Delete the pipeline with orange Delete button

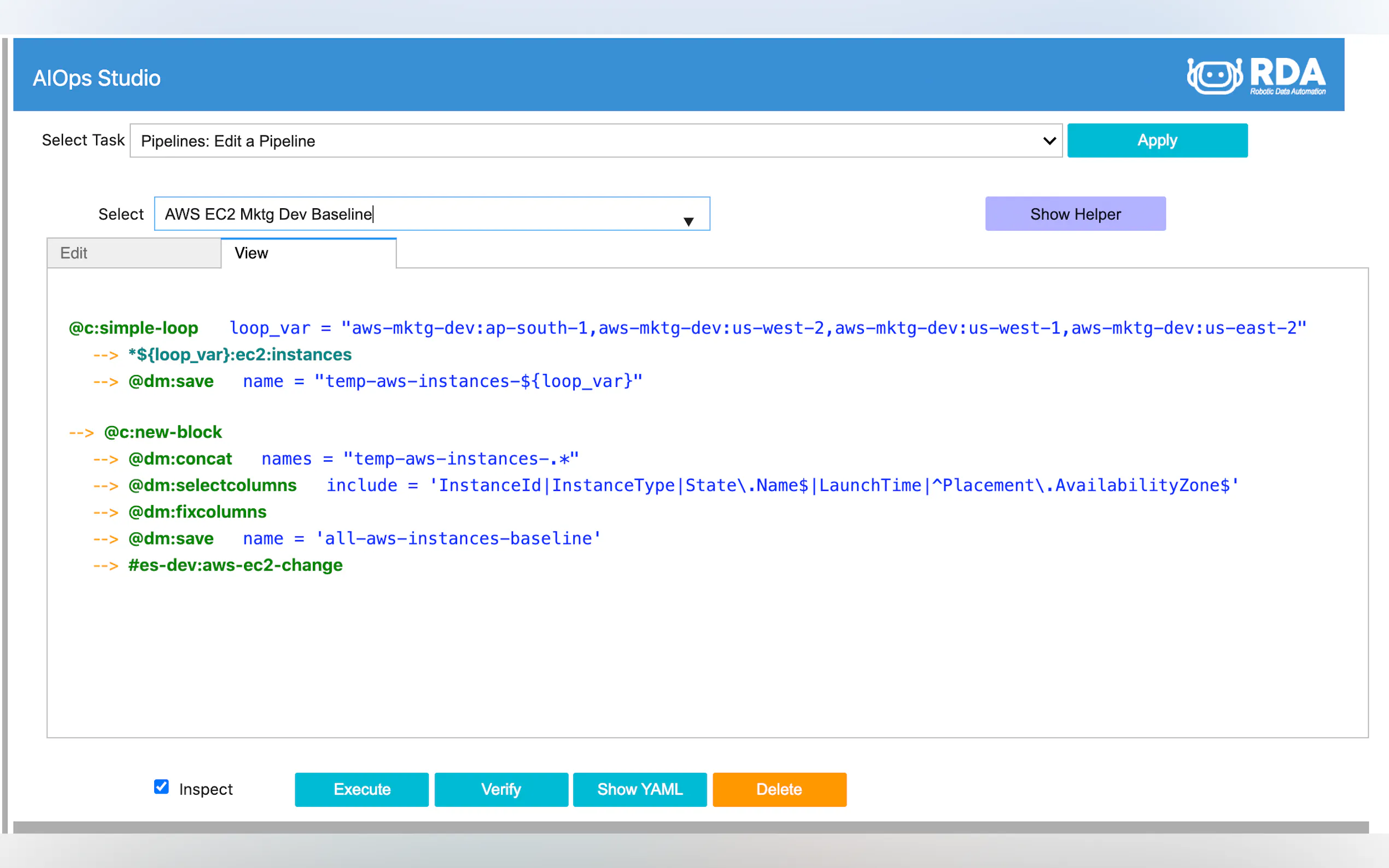(x=779, y=789)
